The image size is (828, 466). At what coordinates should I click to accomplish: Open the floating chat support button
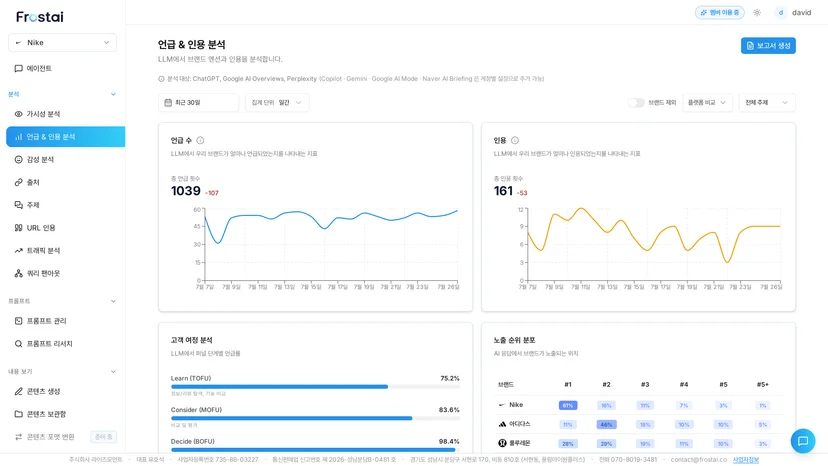(x=803, y=441)
